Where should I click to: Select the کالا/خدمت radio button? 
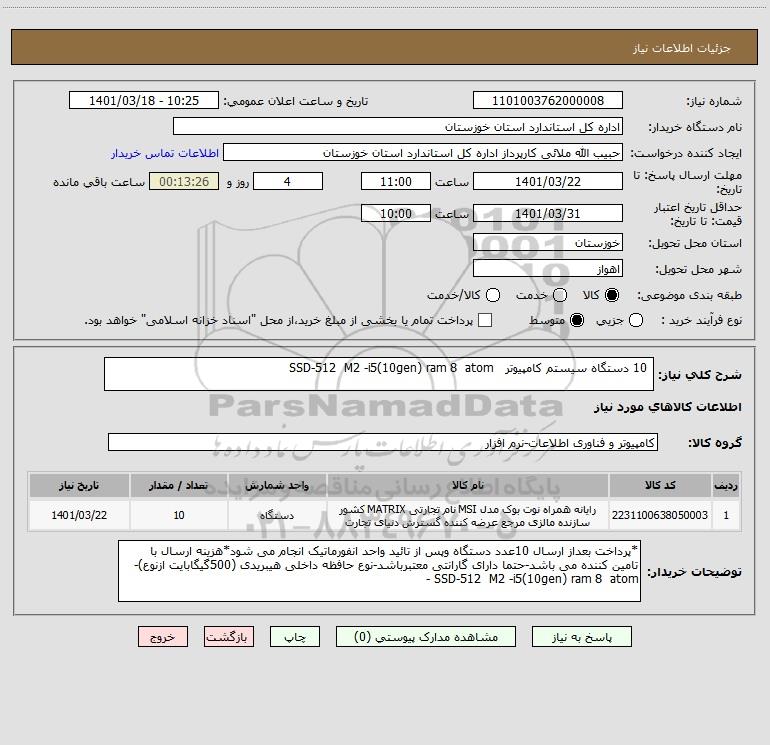(x=493, y=295)
